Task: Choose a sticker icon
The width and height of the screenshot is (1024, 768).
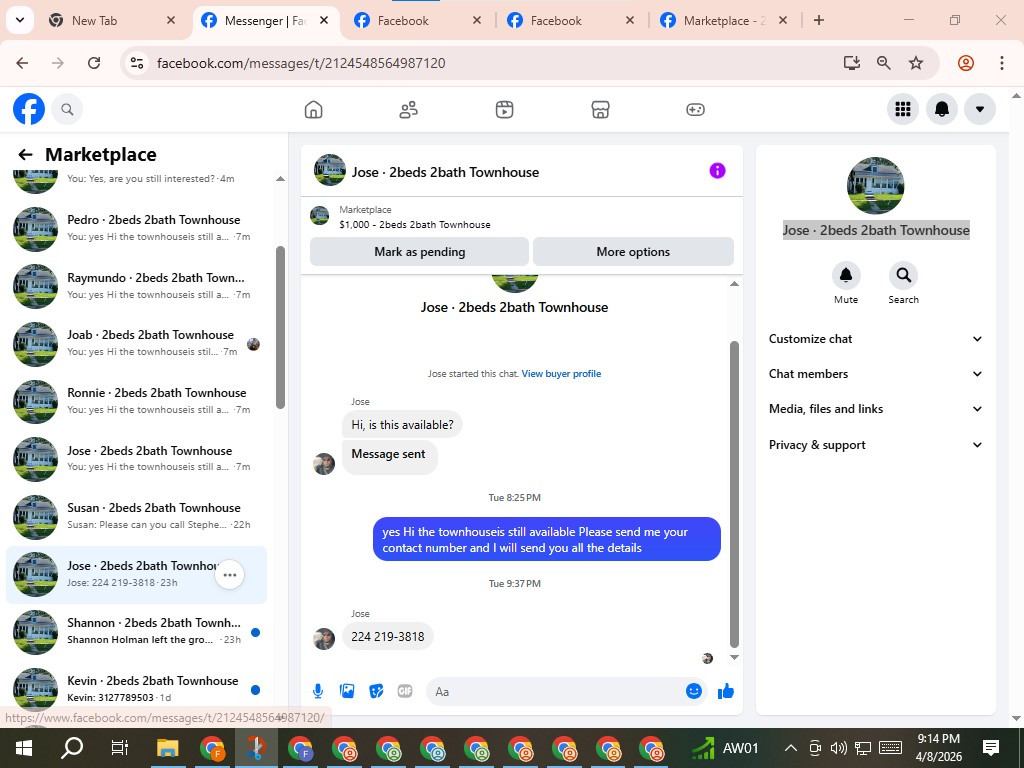Action: [x=376, y=691]
